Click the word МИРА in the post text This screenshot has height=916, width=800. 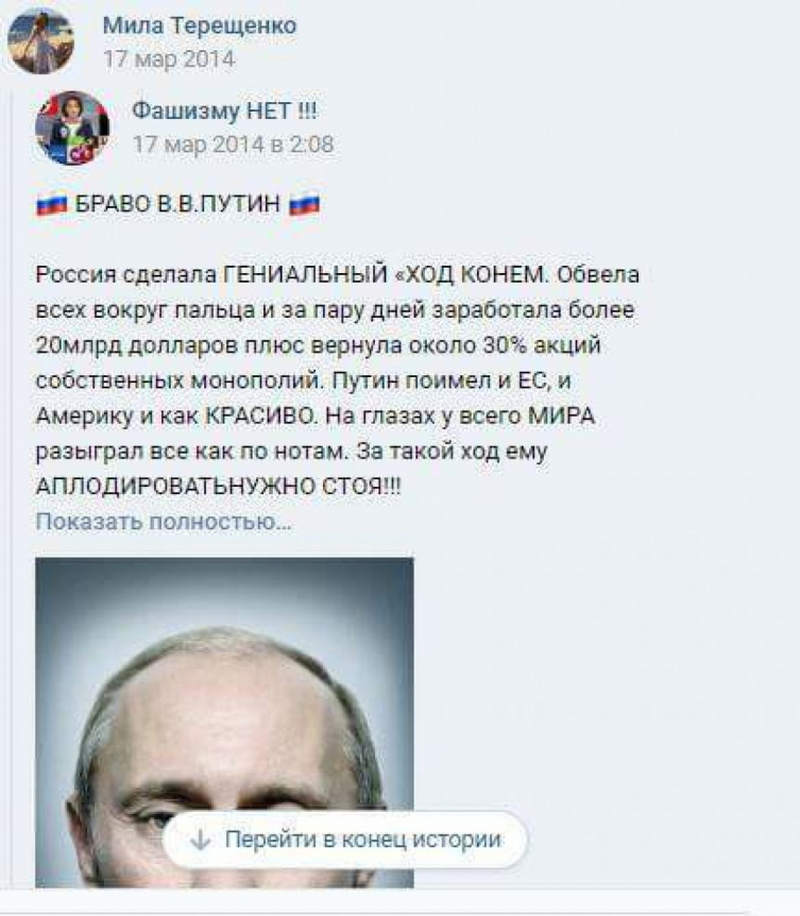tap(562, 416)
